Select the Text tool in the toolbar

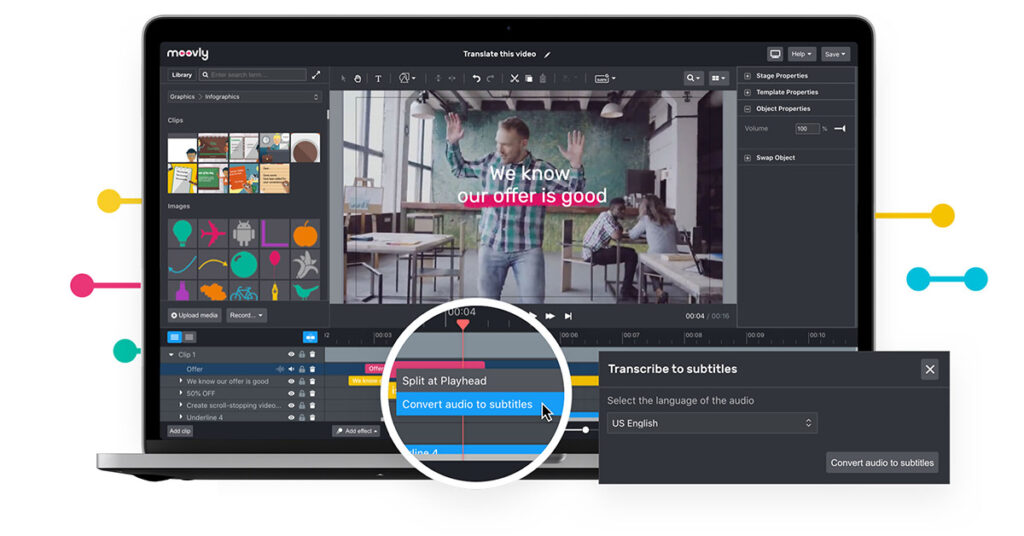pos(378,78)
